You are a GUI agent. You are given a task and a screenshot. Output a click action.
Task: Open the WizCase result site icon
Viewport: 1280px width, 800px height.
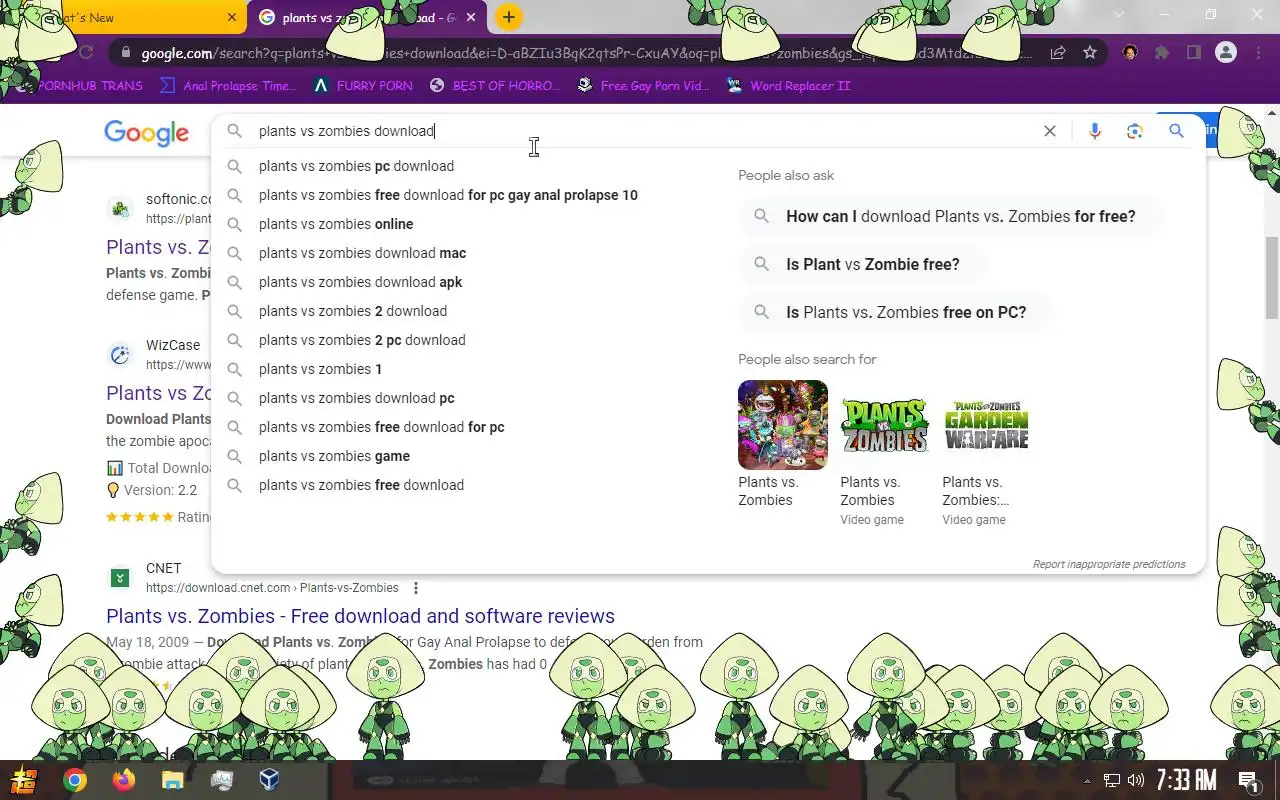[x=120, y=355]
